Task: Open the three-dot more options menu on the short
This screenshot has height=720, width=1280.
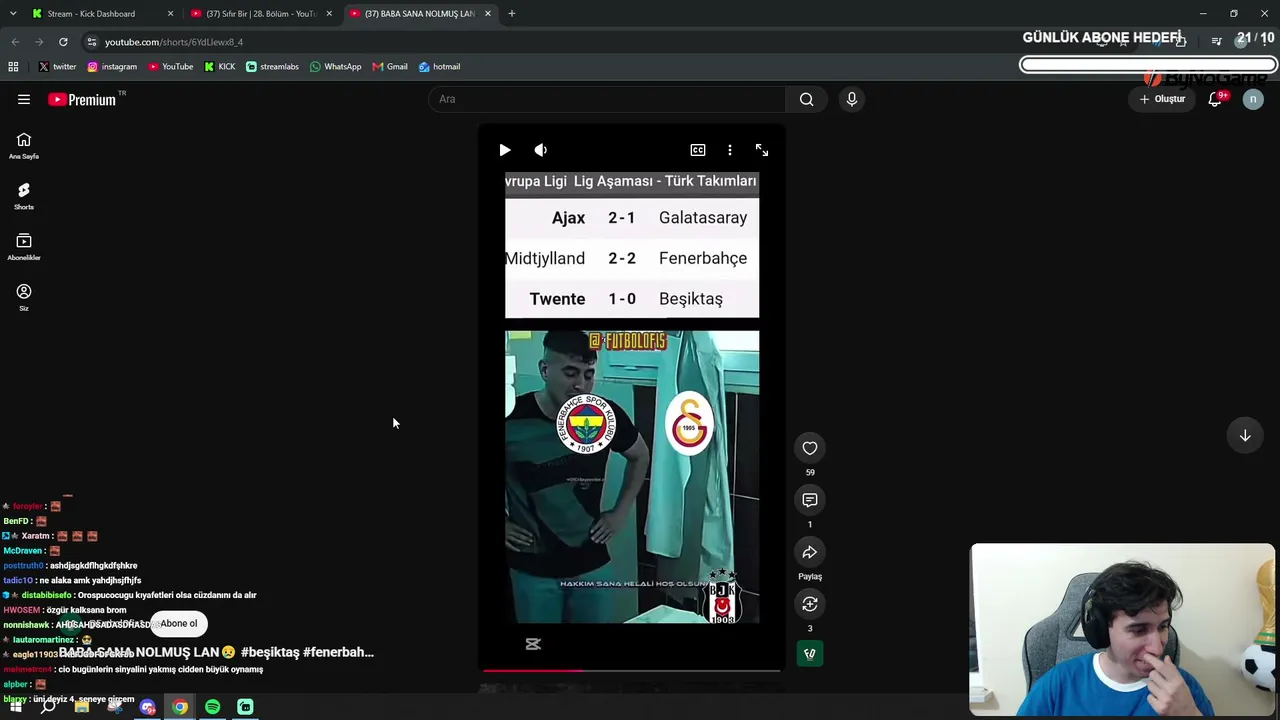Action: (730, 150)
